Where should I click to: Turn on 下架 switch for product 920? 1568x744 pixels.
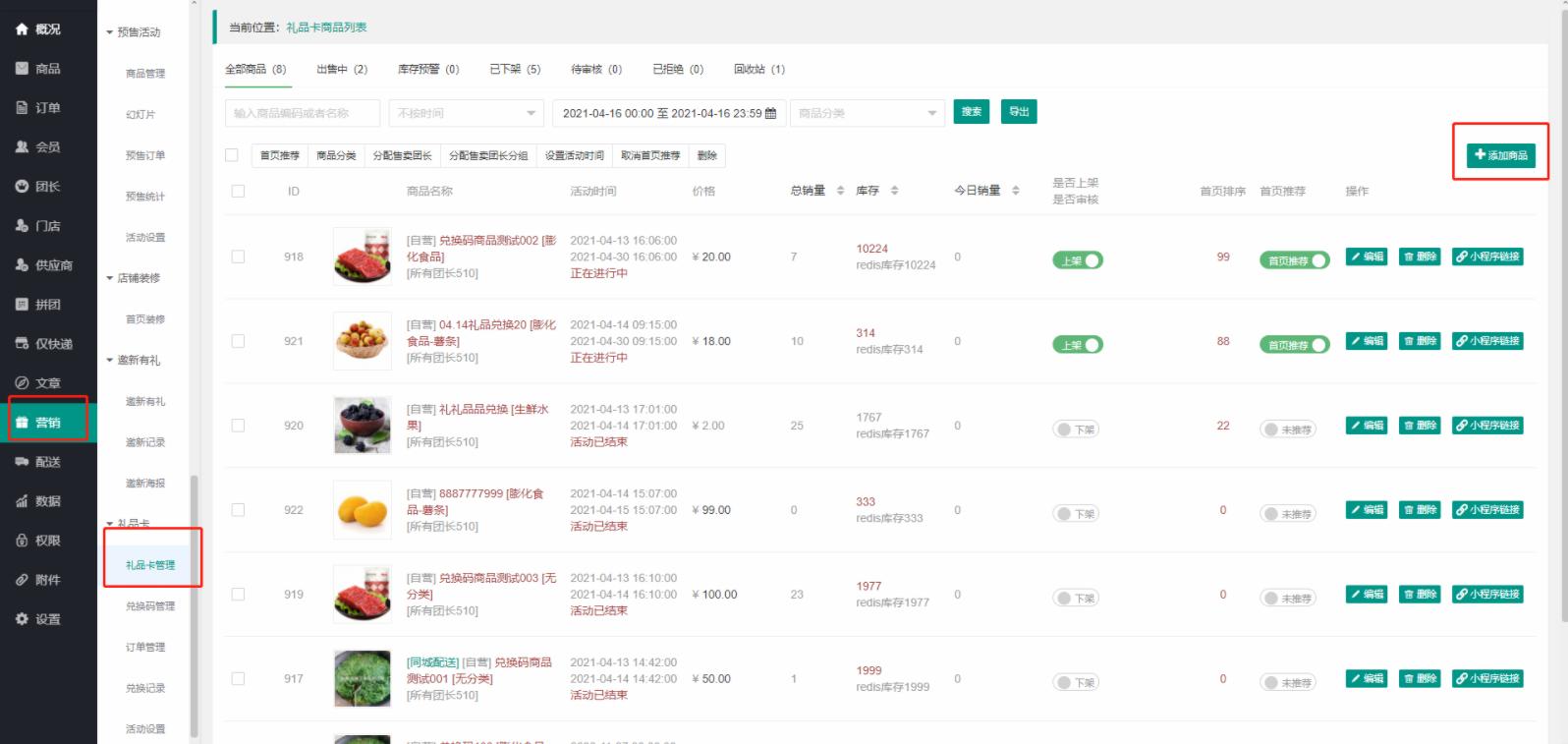coord(1076,429)
